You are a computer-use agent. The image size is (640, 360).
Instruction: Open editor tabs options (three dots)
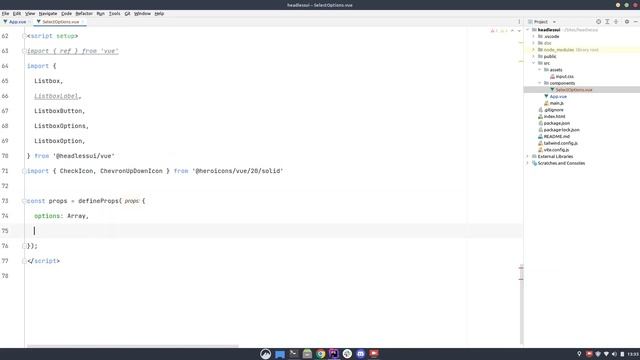(519, 22)
